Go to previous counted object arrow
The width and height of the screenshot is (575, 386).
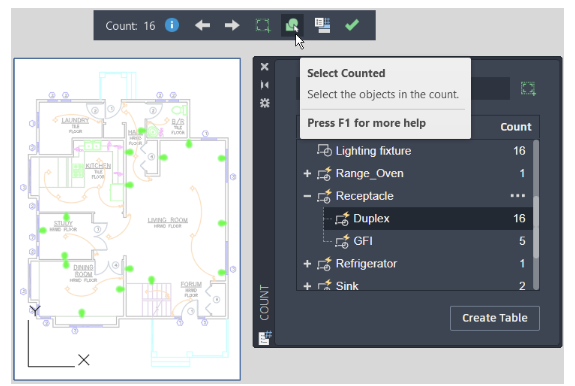point(202,25)
